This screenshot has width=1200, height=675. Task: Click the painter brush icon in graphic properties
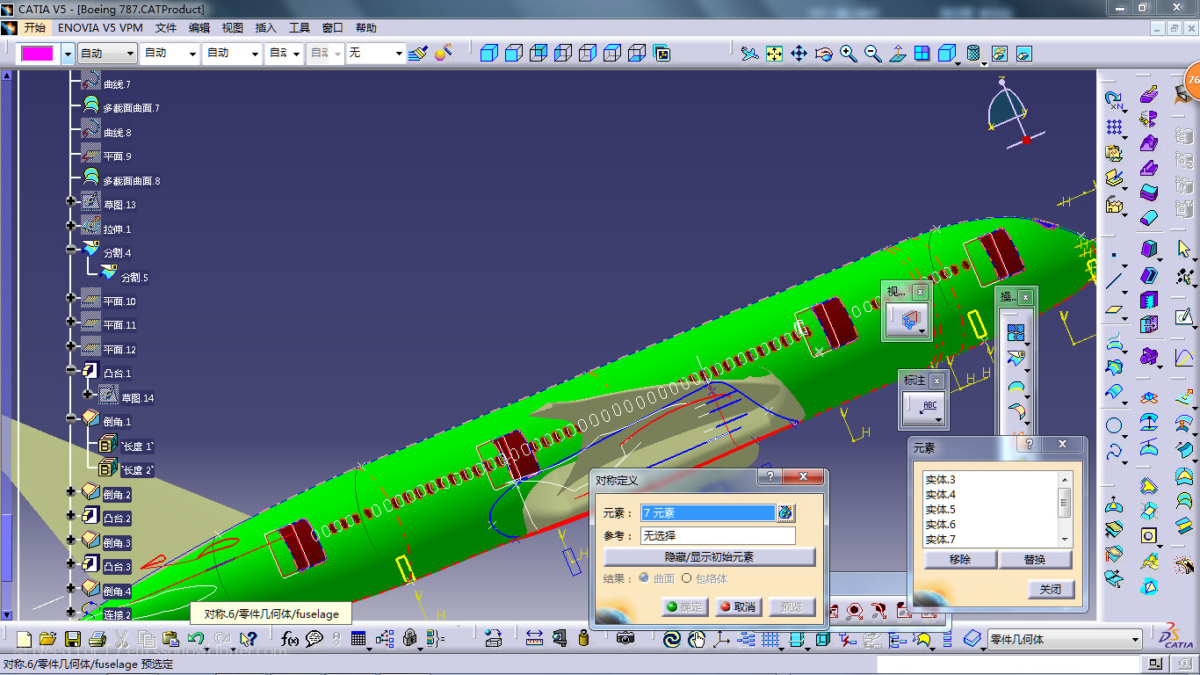tap(418, 53)
